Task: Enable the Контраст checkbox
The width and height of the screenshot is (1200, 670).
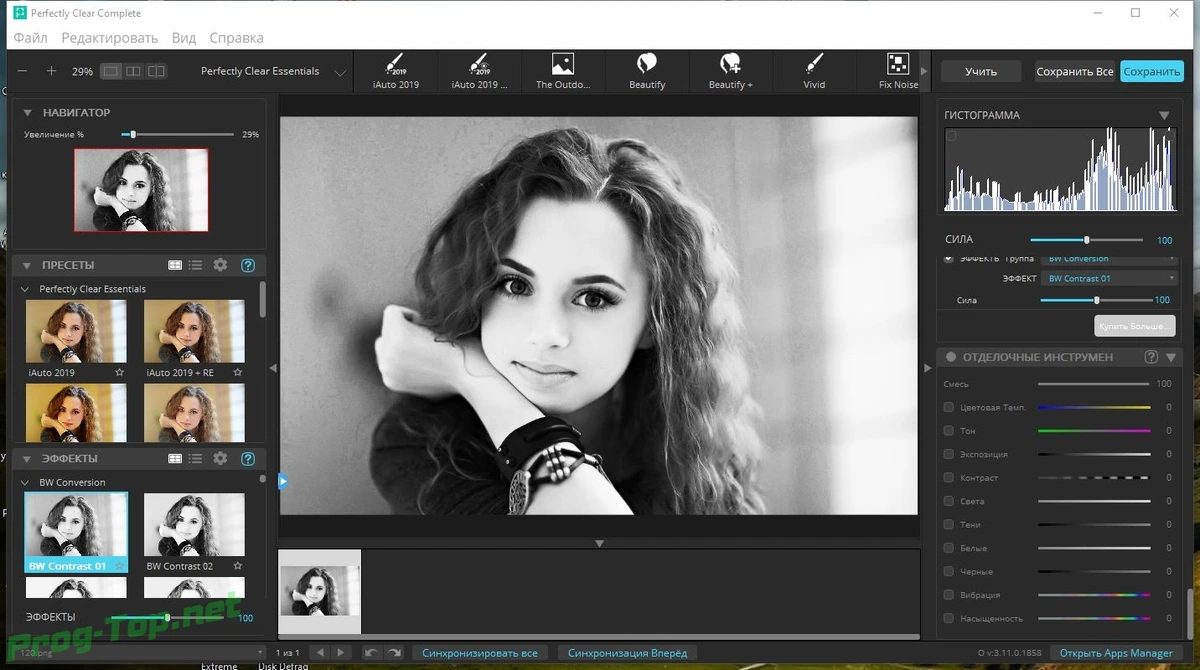Action: point(949,477)
